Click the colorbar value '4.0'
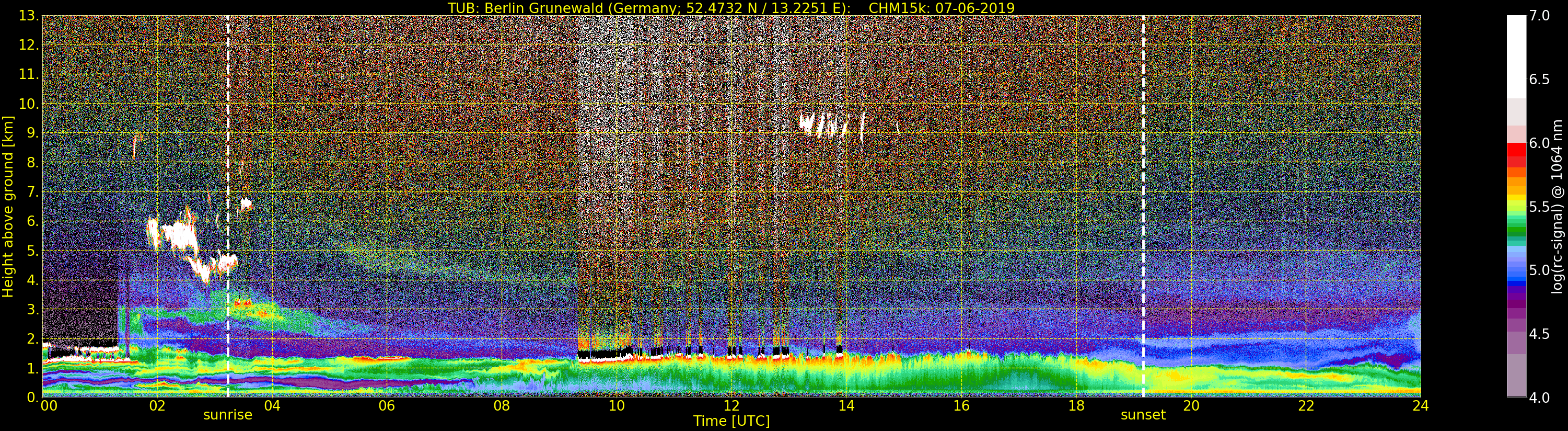 (1539, 398)
